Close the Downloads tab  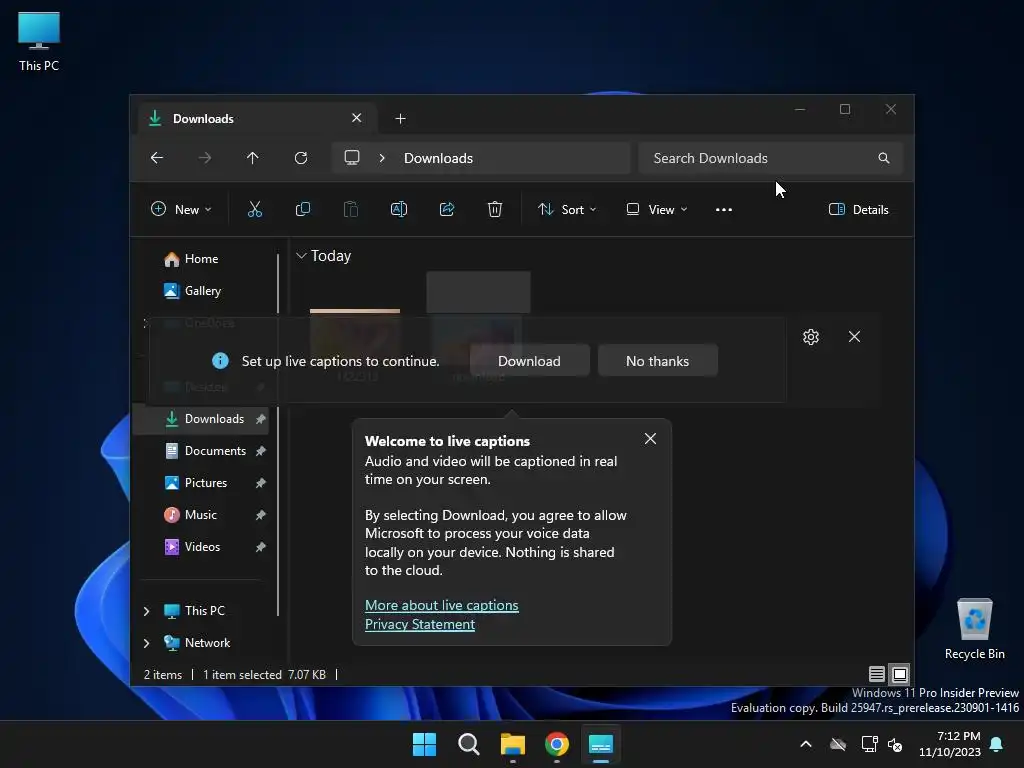[x=357, y=118]
